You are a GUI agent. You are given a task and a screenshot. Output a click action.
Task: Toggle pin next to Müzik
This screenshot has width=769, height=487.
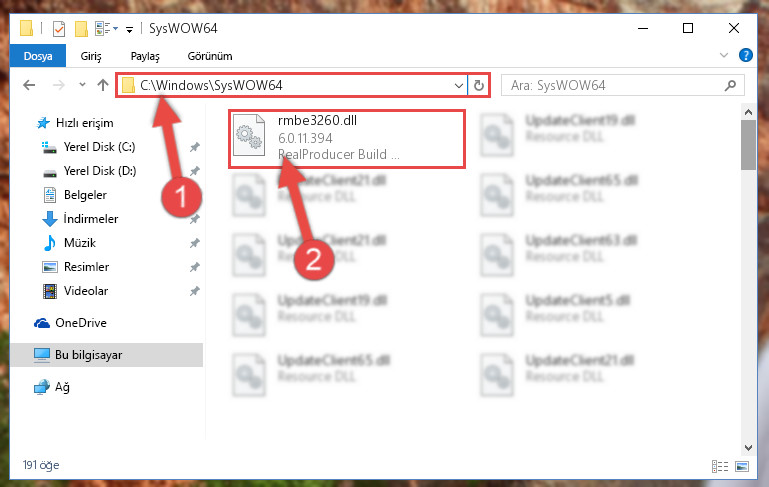(195, 243)
